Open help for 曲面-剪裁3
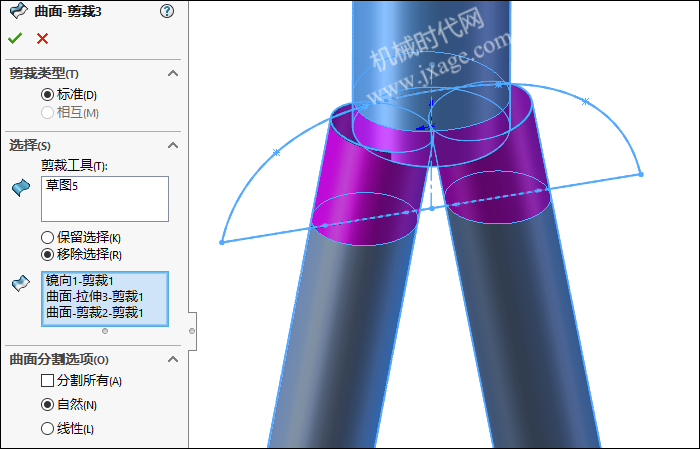Viewport: 700px width, 449px height. pos(167,11)
